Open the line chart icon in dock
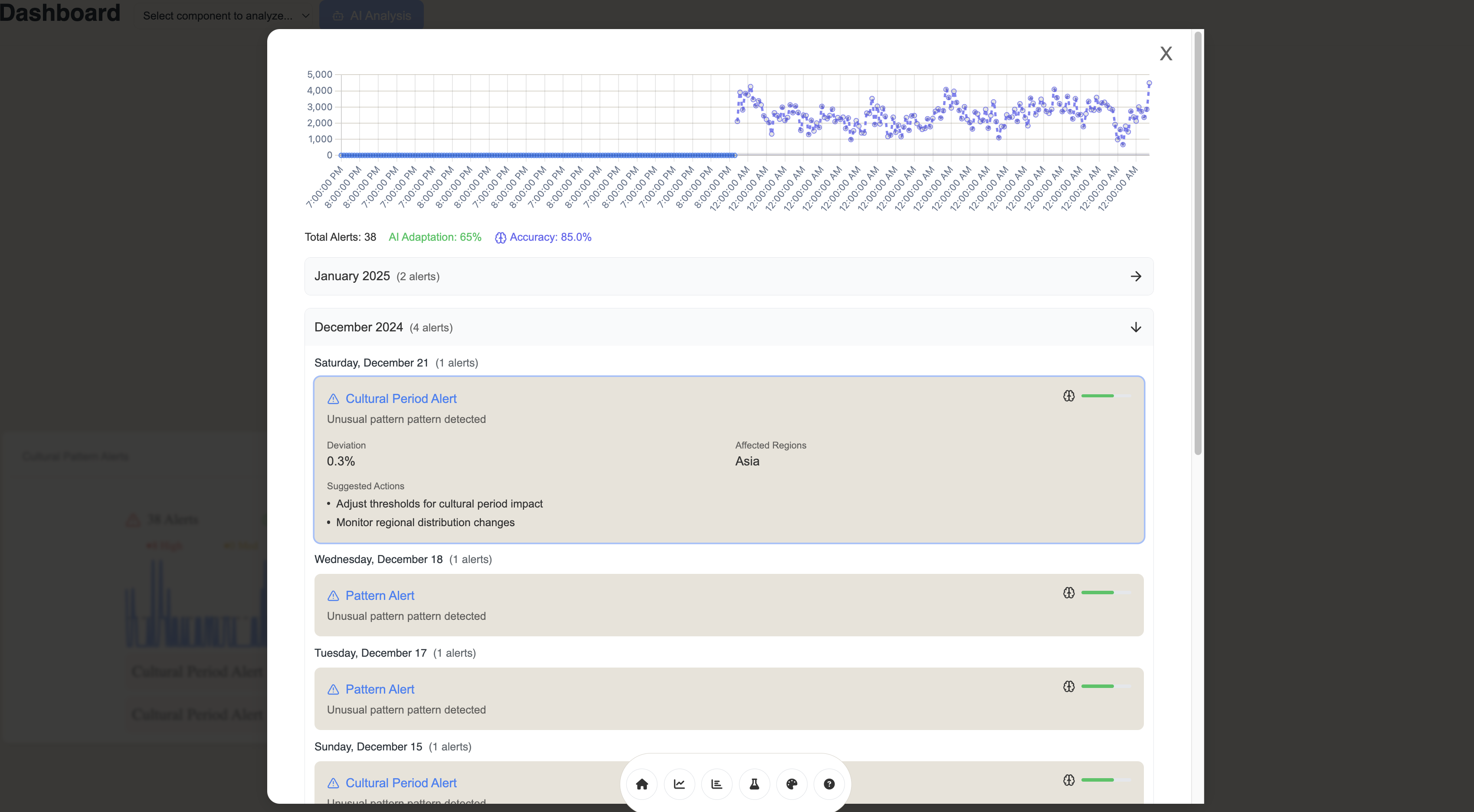The image size is (1474, 812). point(679,784)
